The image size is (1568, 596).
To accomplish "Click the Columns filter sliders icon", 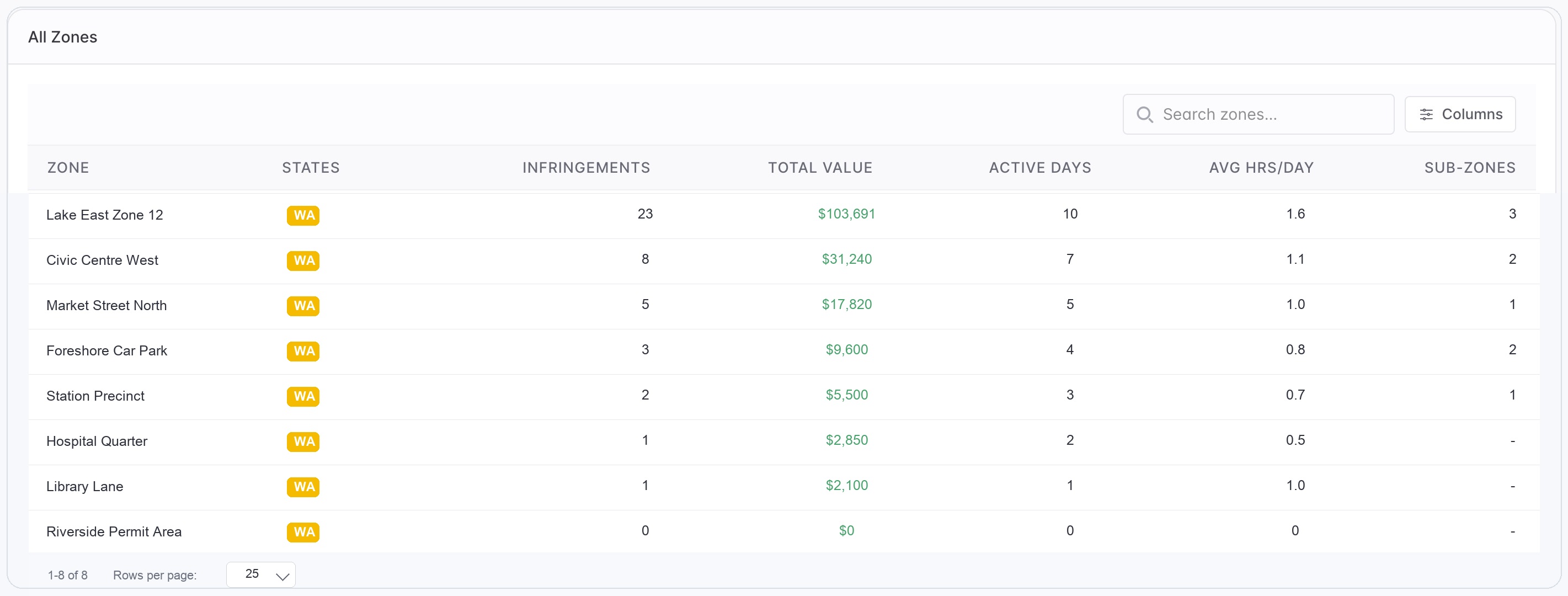I will [x=1426, y=114].
